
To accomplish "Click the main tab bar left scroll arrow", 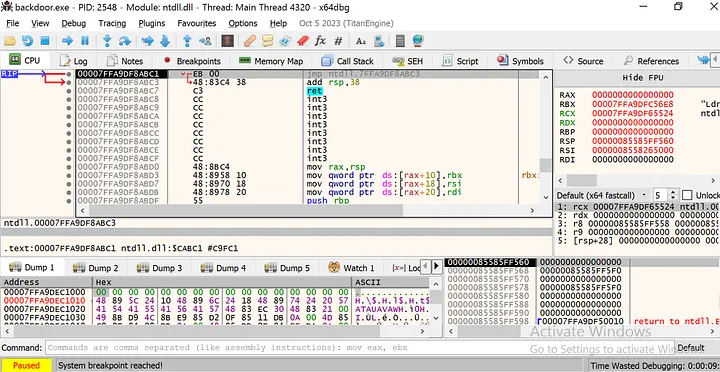I will click(x=715, y=60).
